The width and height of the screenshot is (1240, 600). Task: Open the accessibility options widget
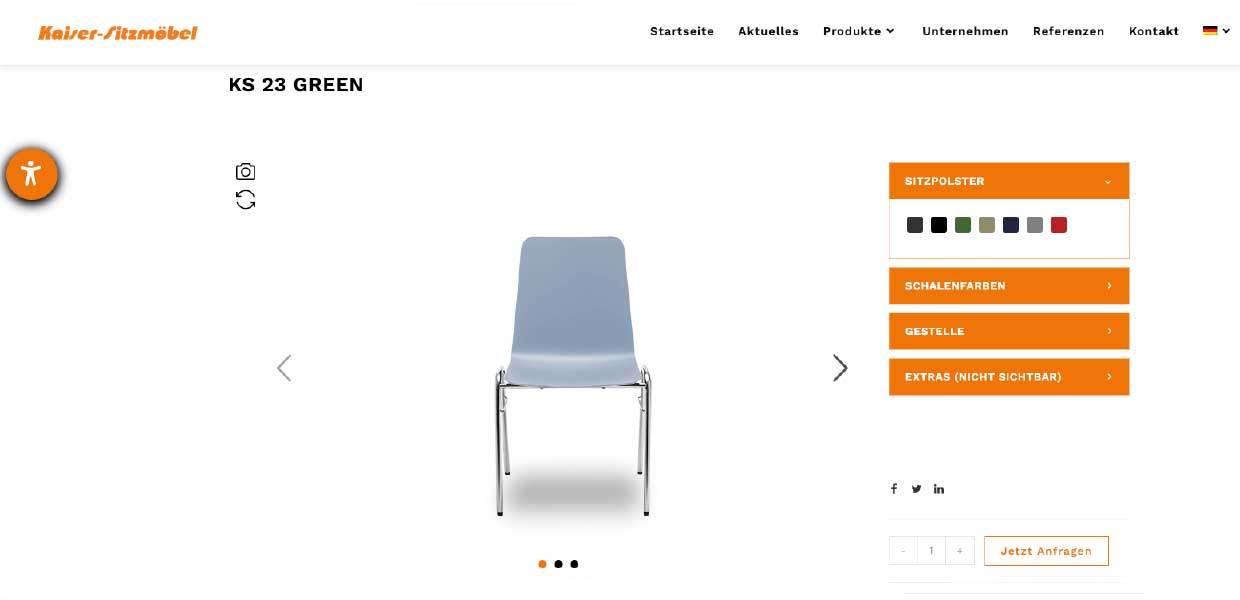pos(31,174)
